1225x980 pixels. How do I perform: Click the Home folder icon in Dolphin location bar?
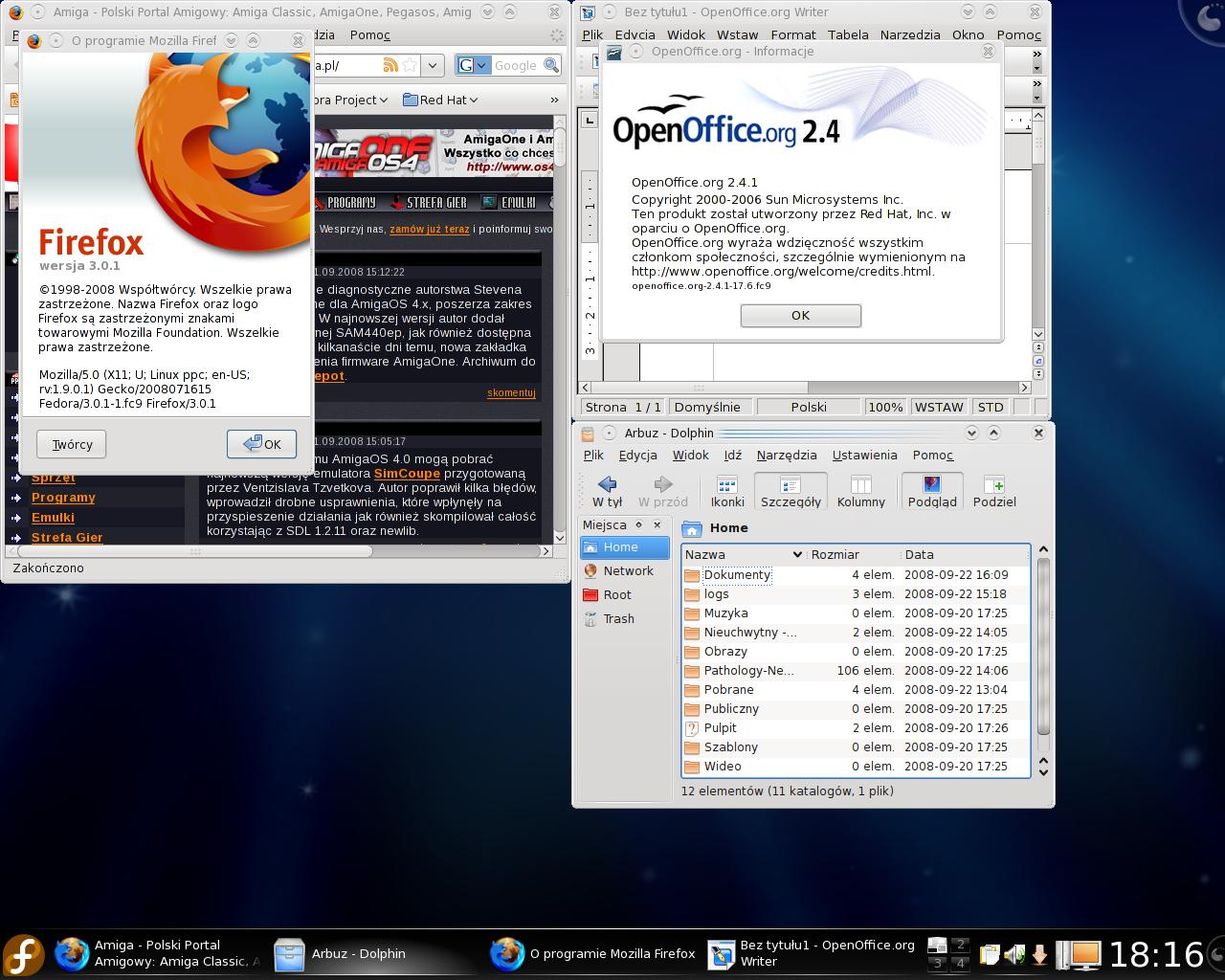pyautogui.click(x=692, y=528)
